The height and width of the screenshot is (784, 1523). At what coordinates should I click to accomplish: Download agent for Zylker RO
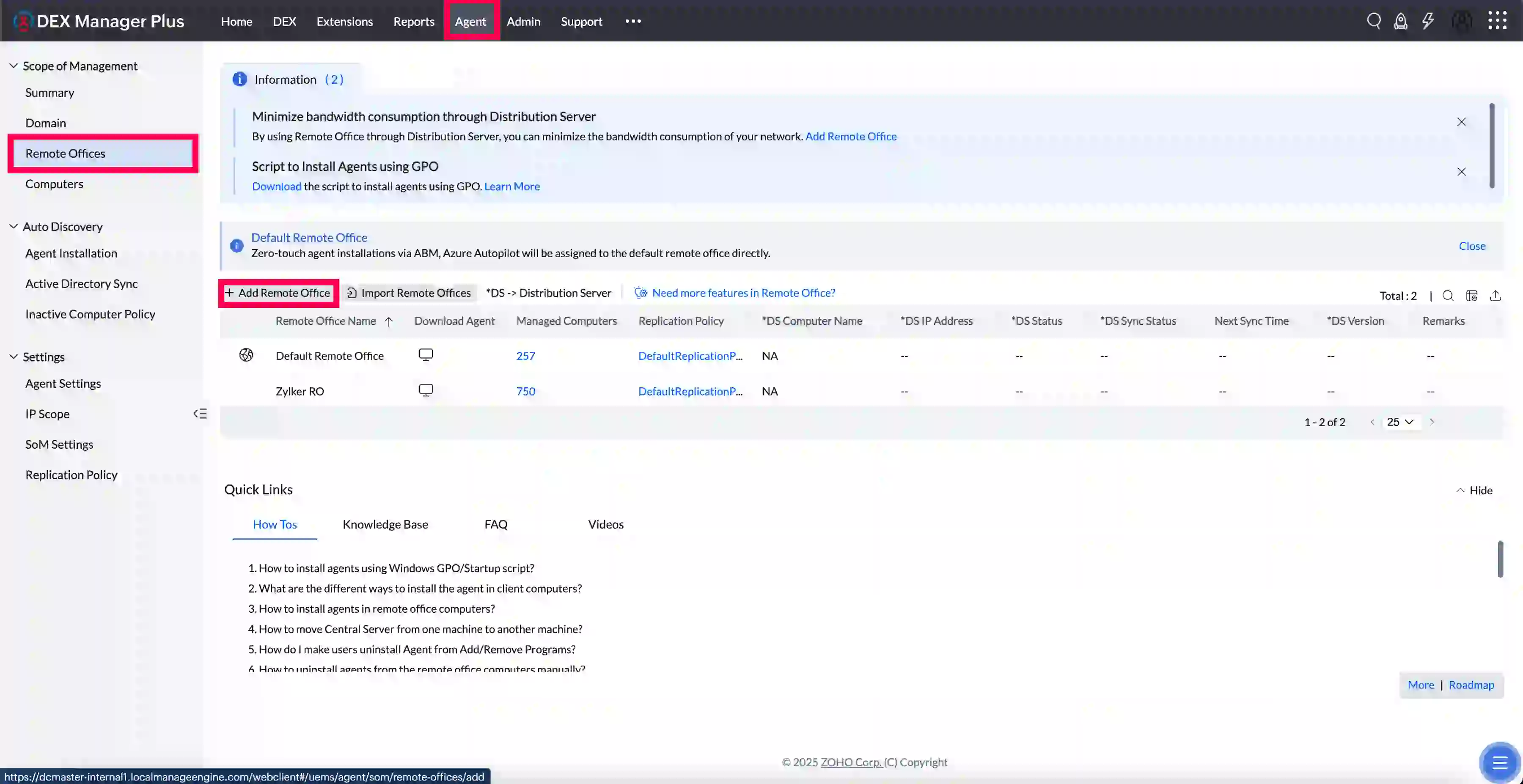click(x=426, y=391)
